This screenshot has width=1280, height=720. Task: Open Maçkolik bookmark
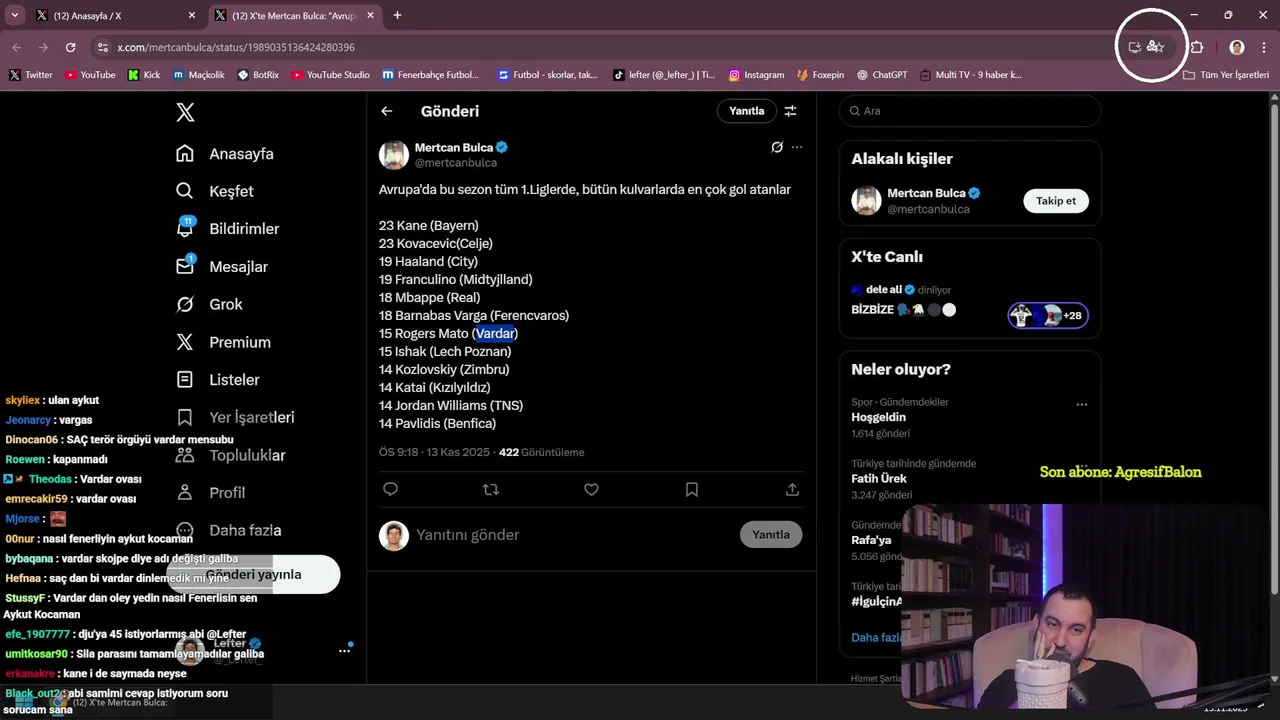199,75
